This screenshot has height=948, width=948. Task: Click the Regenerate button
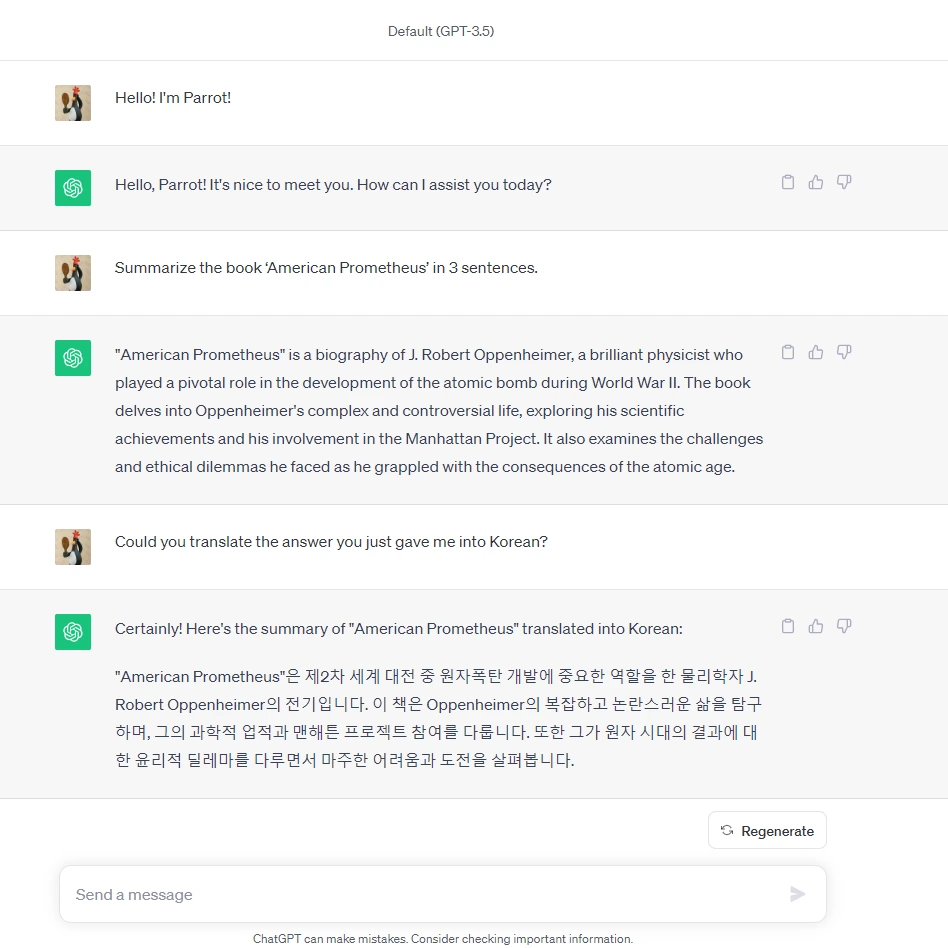pos(767,831)
